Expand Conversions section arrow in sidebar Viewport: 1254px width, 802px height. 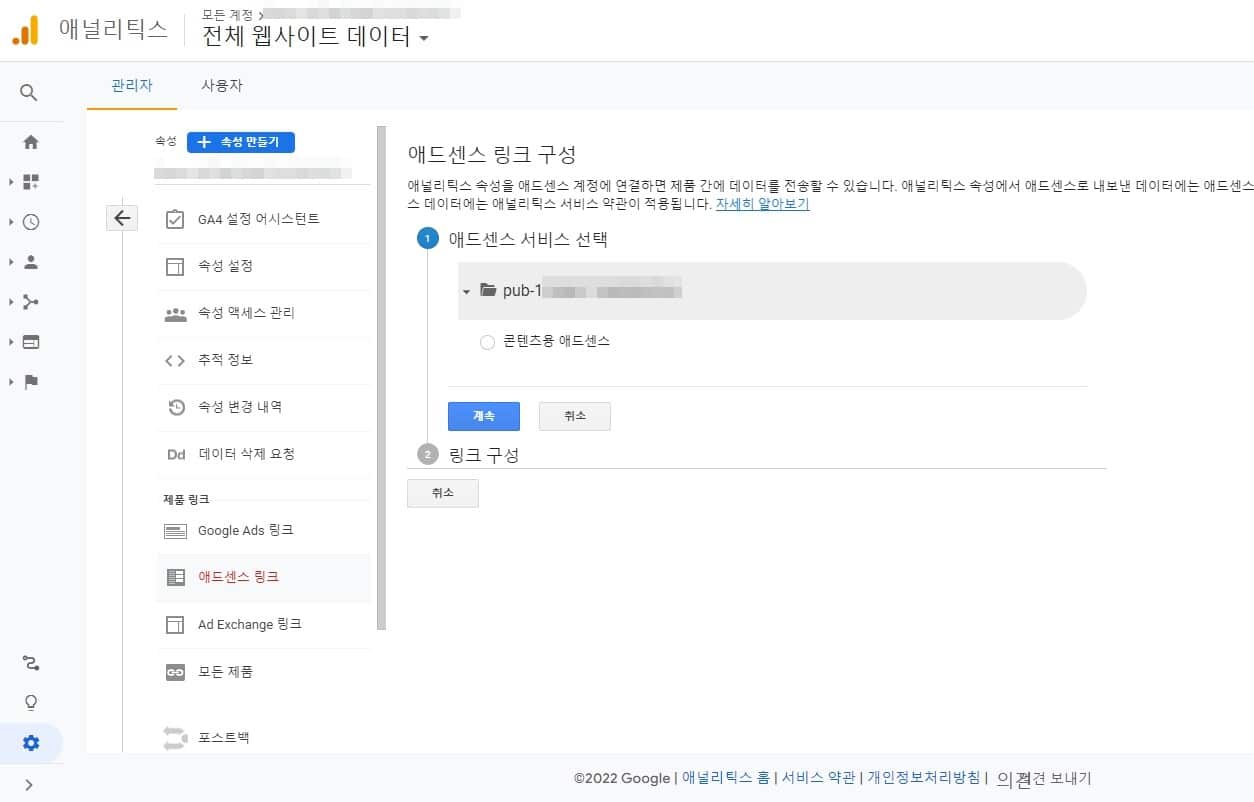pos(10,382)
